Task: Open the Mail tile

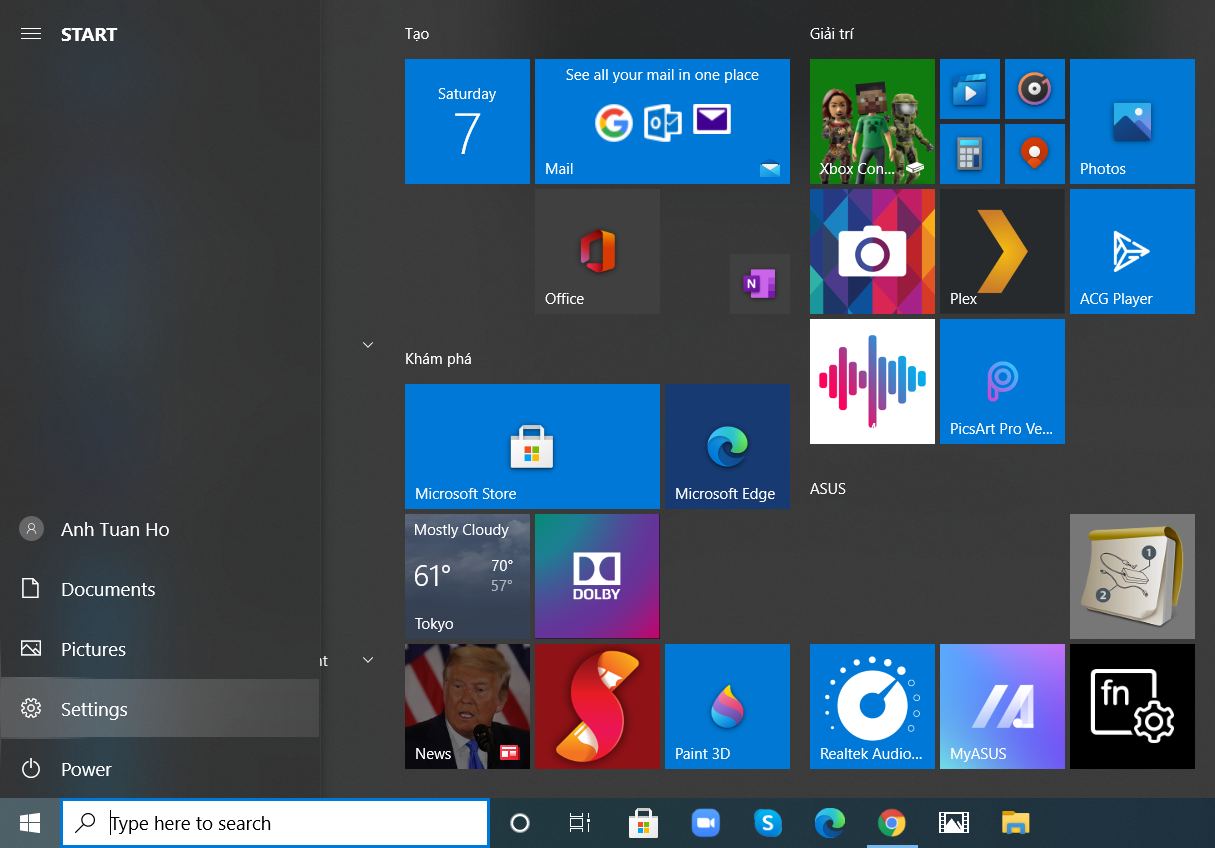Action: [x=662, y=121]
